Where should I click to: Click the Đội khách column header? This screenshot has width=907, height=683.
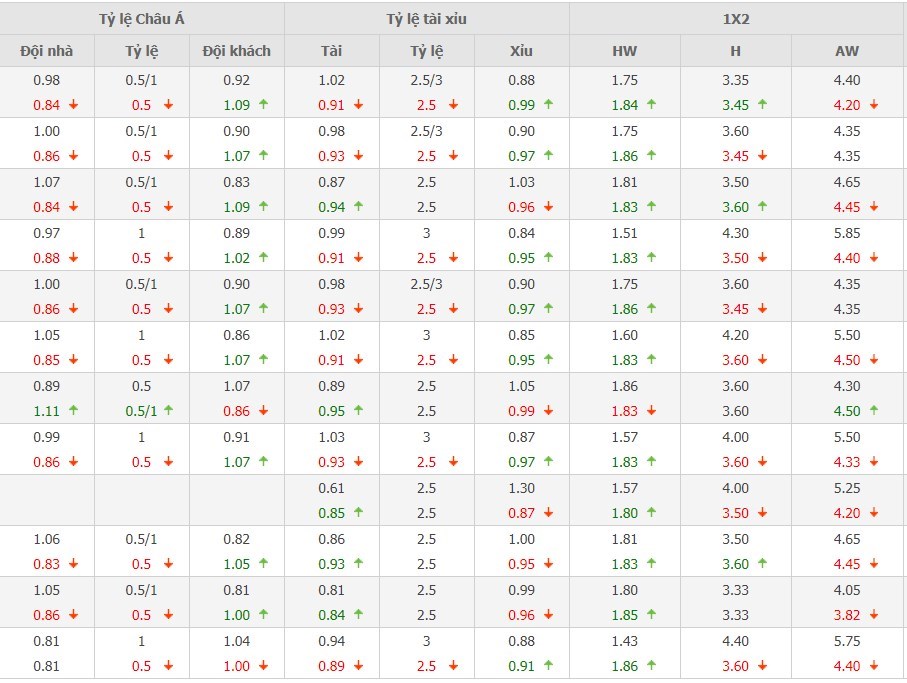[237, 51]
